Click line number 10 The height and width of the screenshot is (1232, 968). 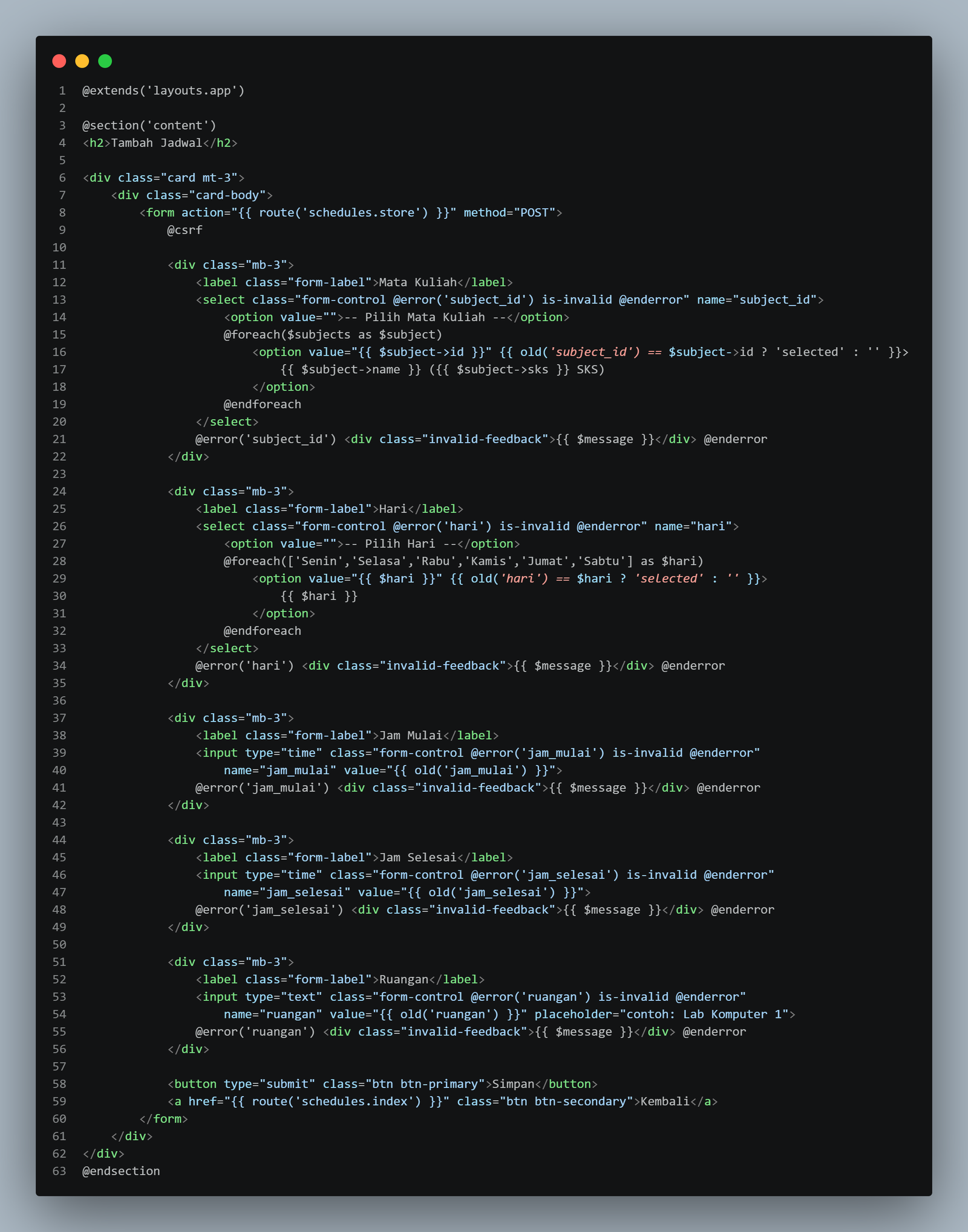click(59, 247)
